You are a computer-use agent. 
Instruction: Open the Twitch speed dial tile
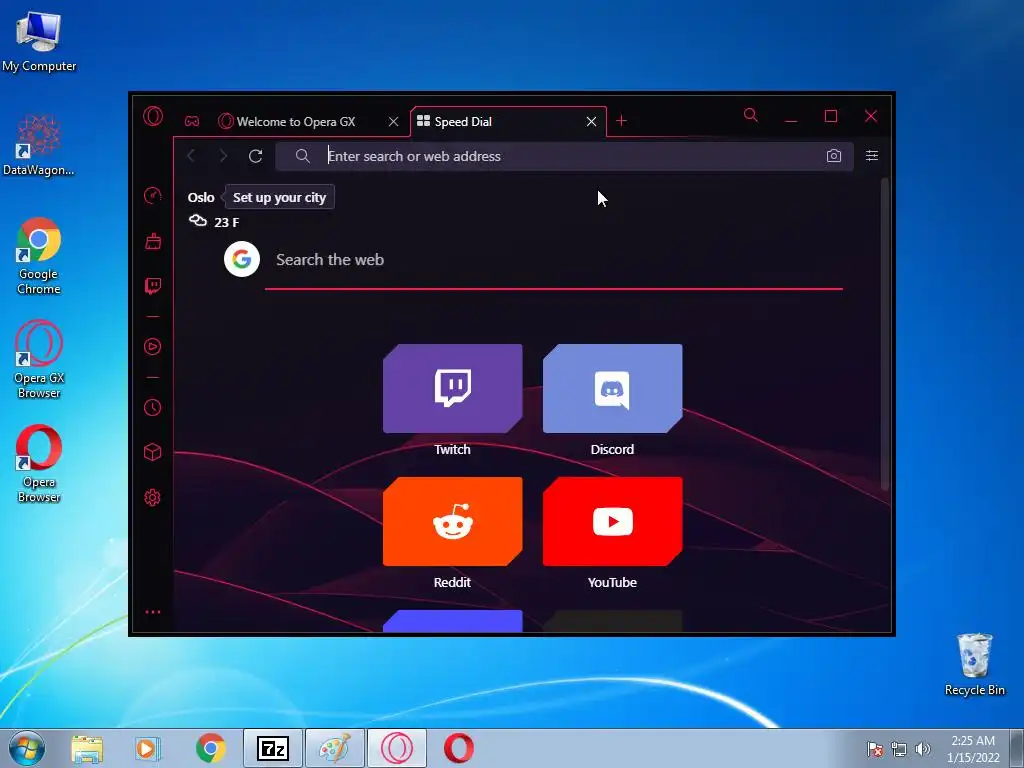point(453,389)
